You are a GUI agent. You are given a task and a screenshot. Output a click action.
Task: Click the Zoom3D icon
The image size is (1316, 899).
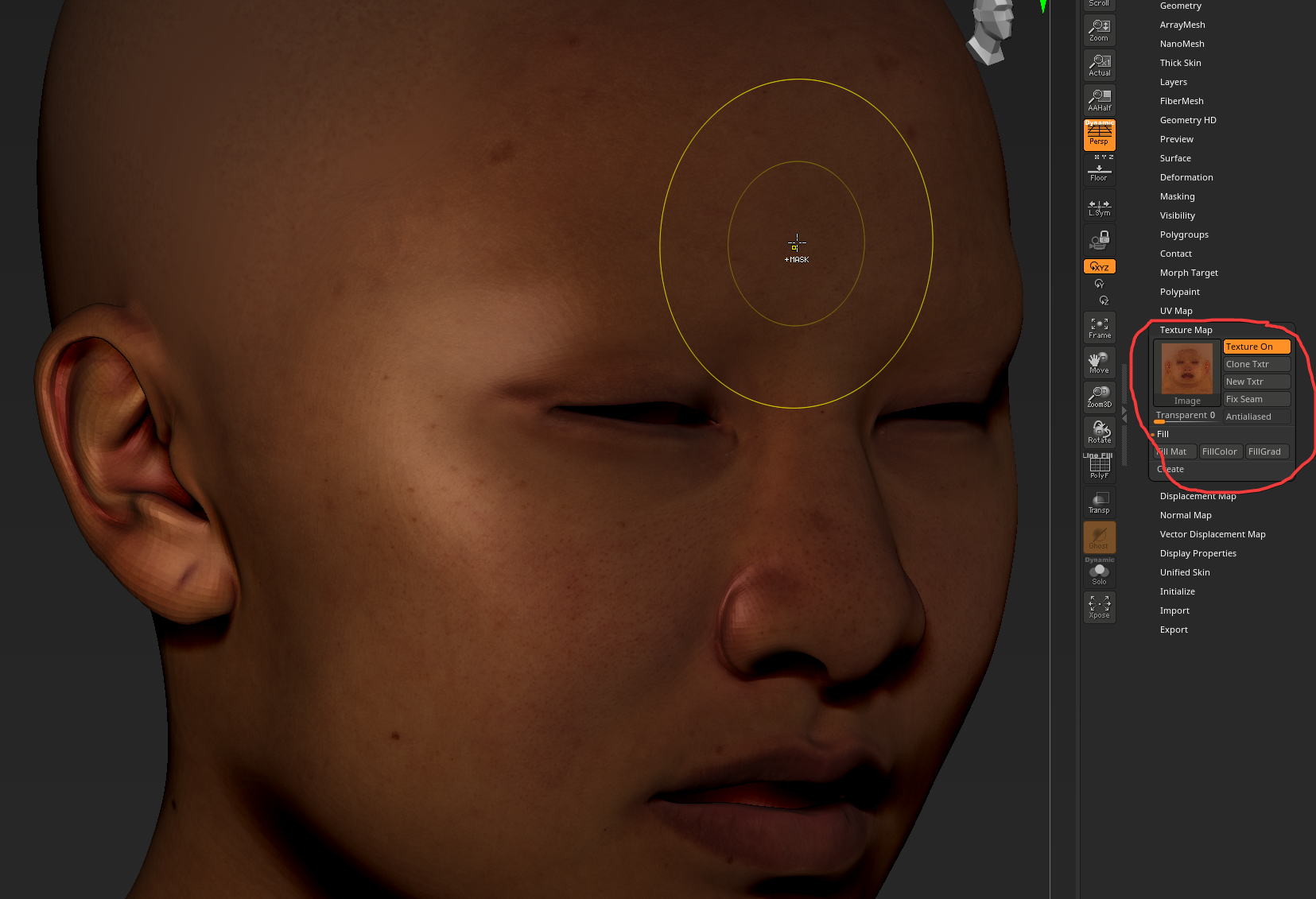(x=1100, y=397)
